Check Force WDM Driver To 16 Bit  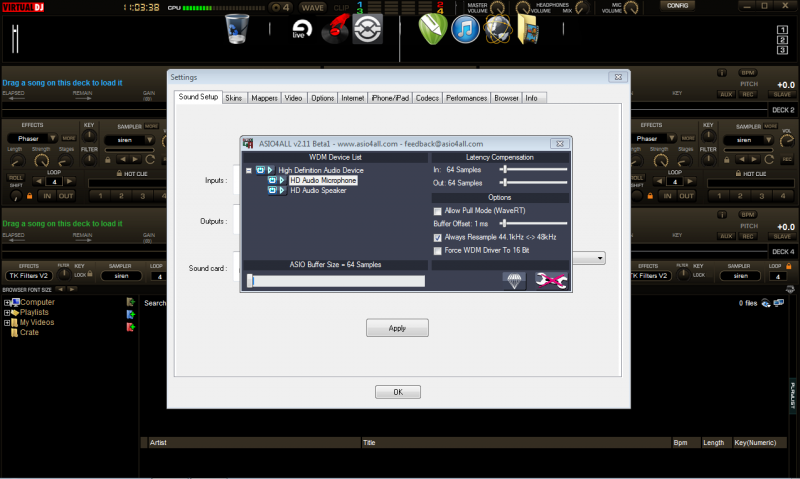tap(438, 250)
